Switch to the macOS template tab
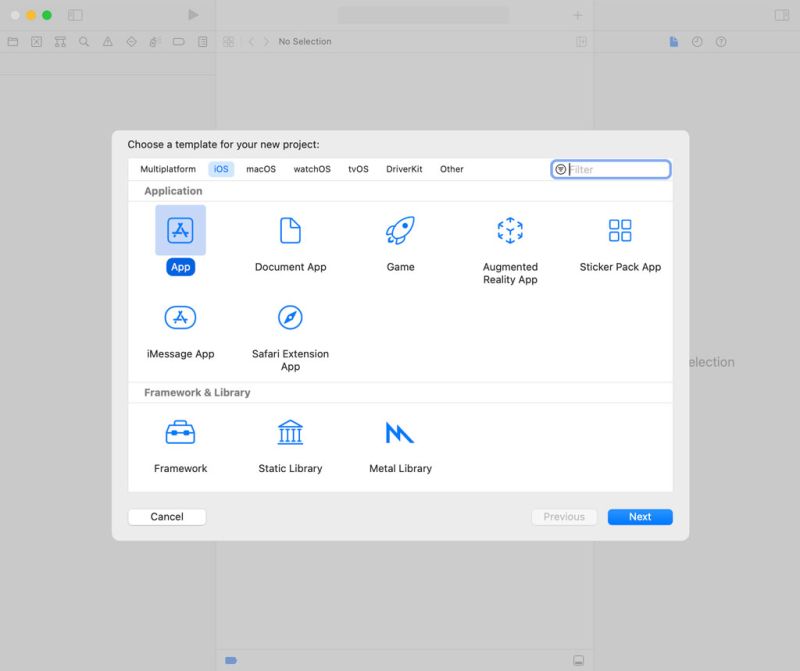This screenshot has height=671, width=800. click(x=260, y=169)
